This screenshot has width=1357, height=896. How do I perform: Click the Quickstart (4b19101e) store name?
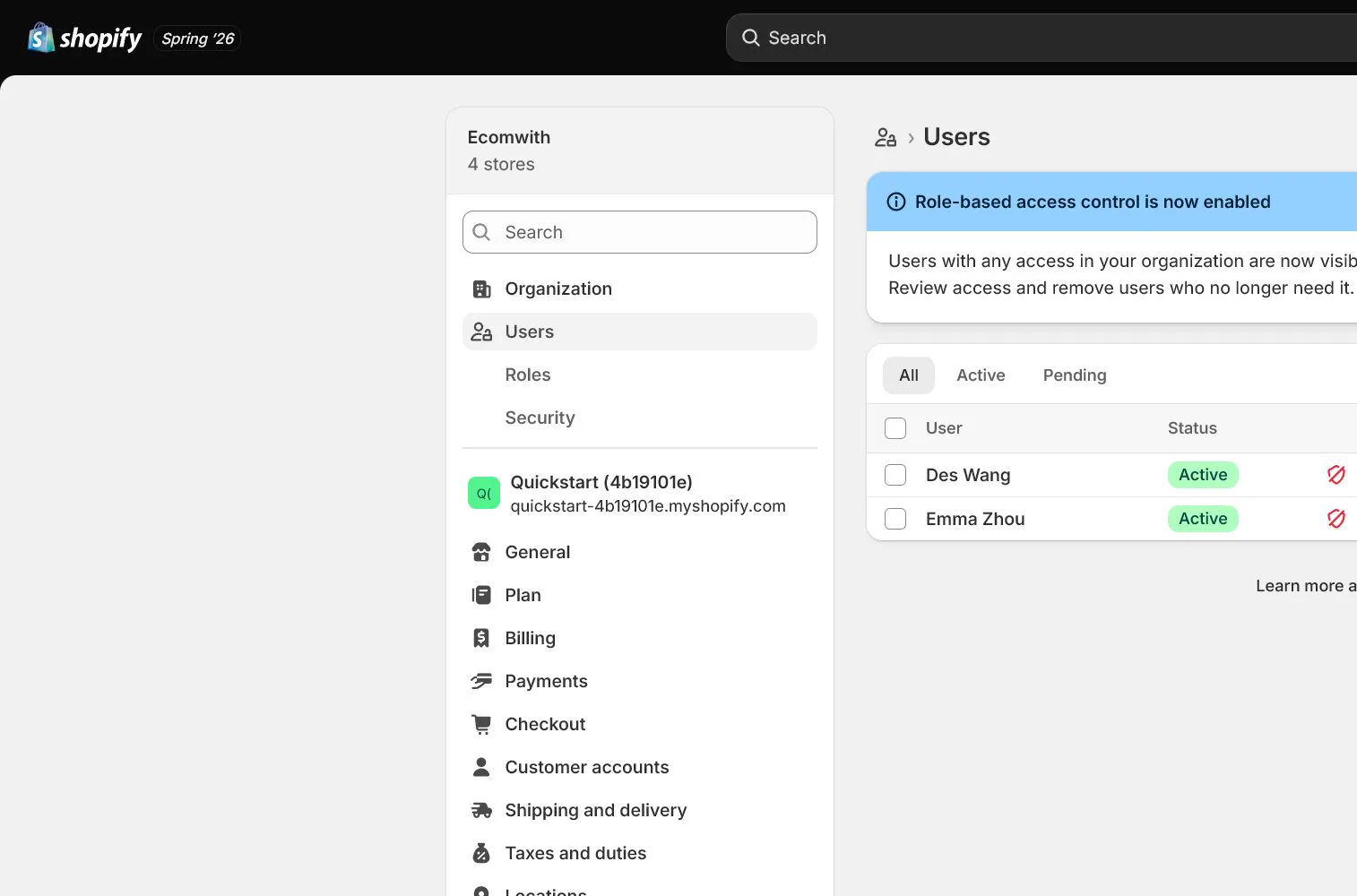tap(601, 482)
